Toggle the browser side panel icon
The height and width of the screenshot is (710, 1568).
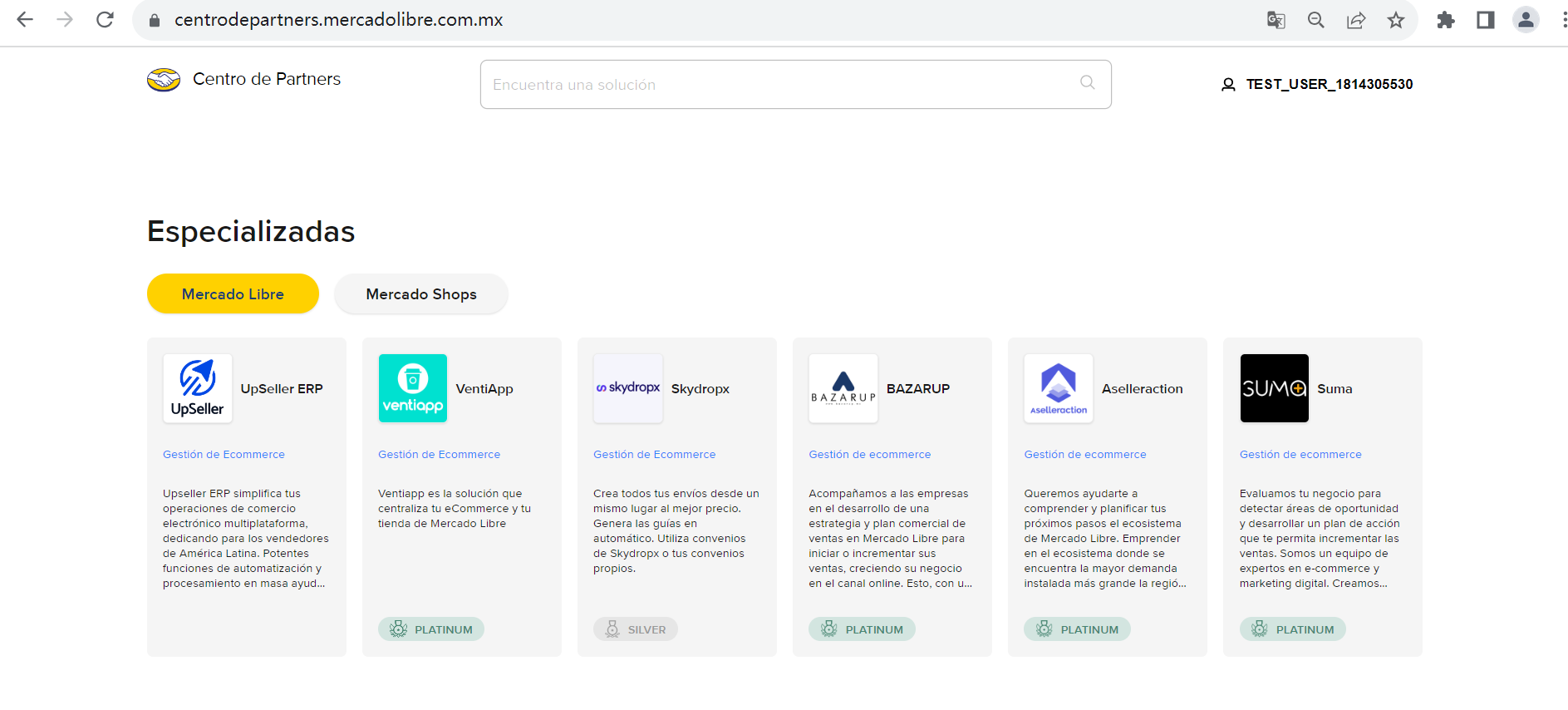click(1486, 20)
